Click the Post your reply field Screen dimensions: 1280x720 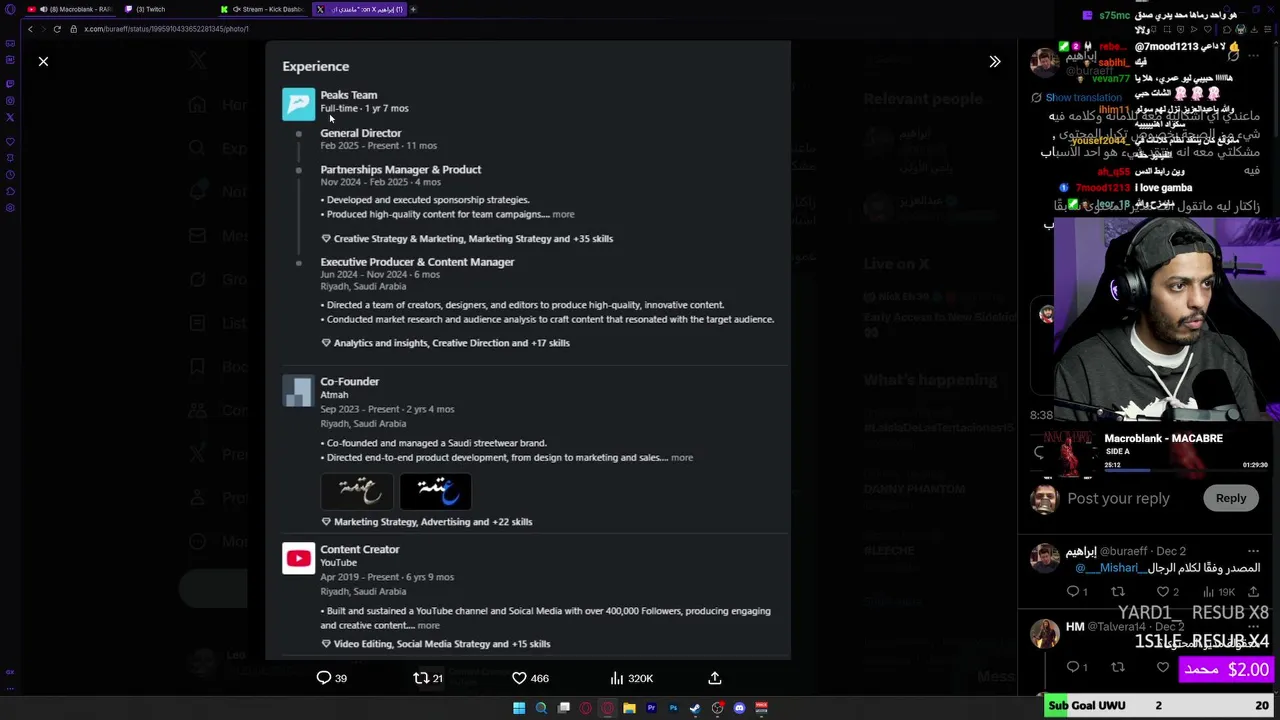click(x=1118, y=498)
